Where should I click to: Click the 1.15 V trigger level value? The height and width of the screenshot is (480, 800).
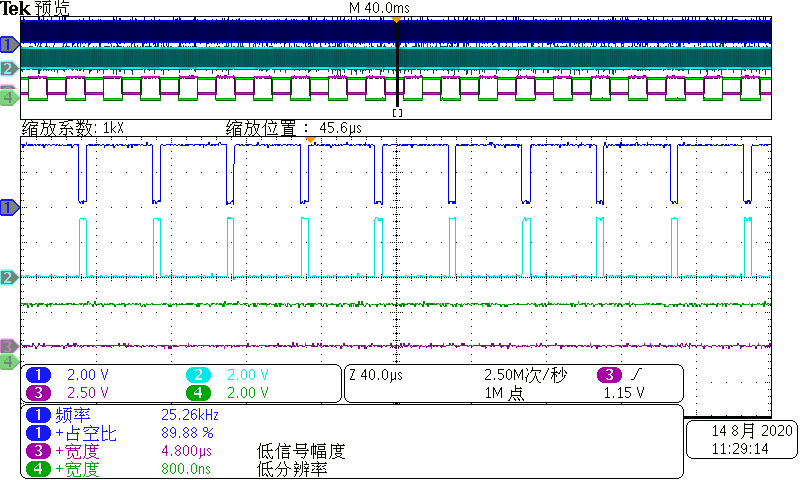[624, 393]
